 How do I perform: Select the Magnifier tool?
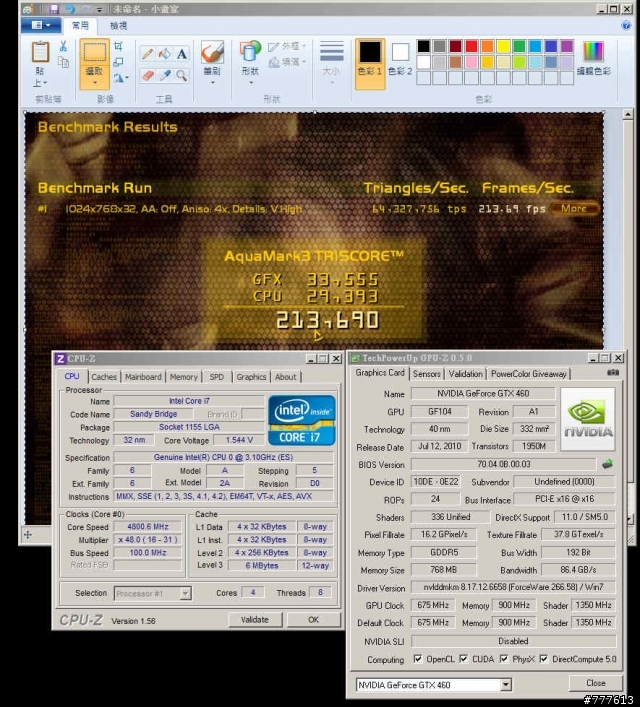click(x=182, y=75)
